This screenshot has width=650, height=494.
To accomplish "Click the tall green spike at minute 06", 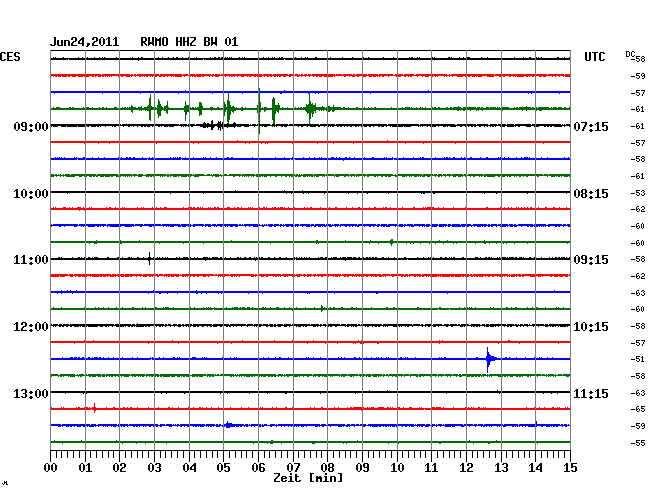I will [x=259, y=110].
